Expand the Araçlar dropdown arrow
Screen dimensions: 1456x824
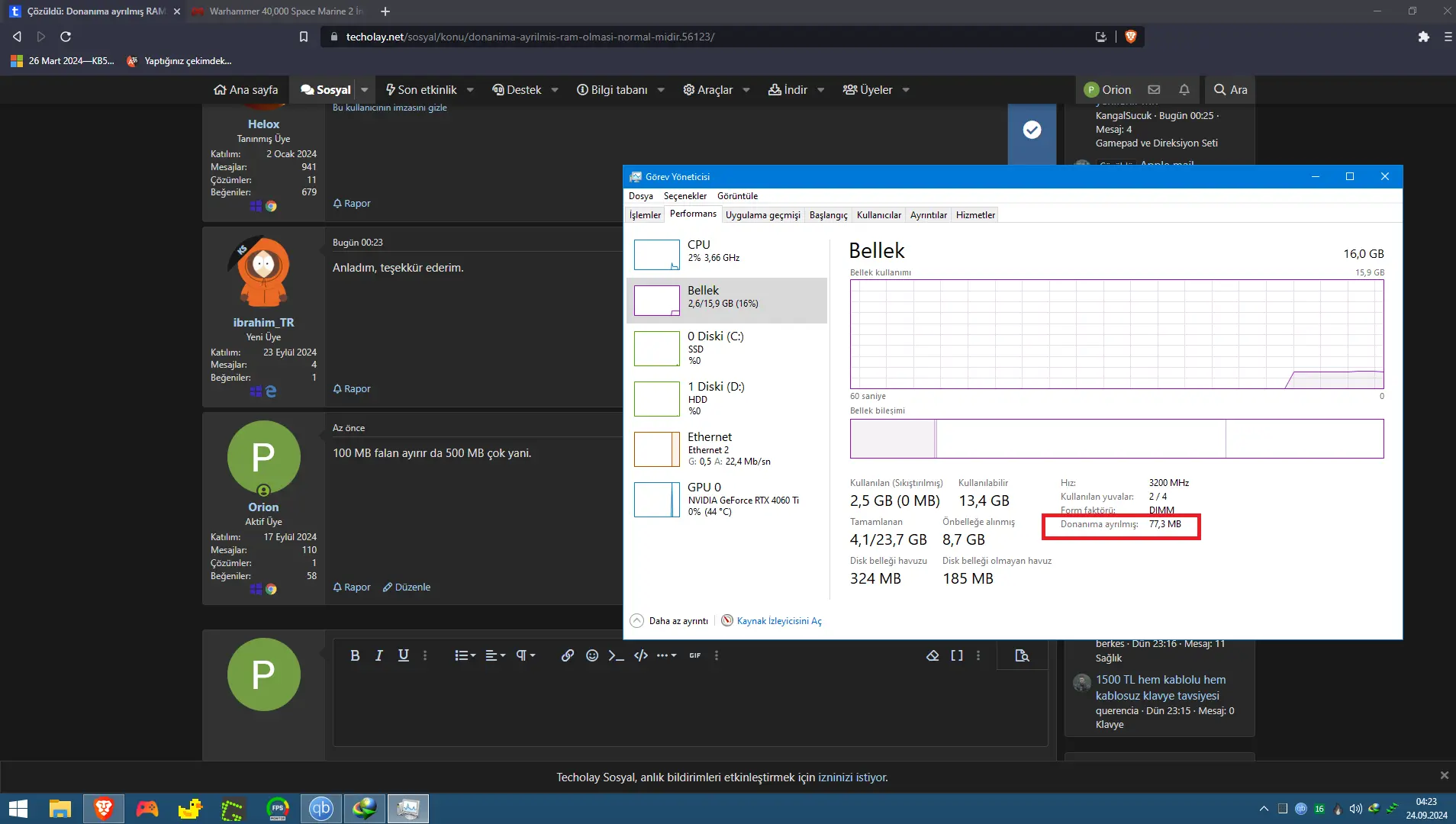(x=746, y=90)
